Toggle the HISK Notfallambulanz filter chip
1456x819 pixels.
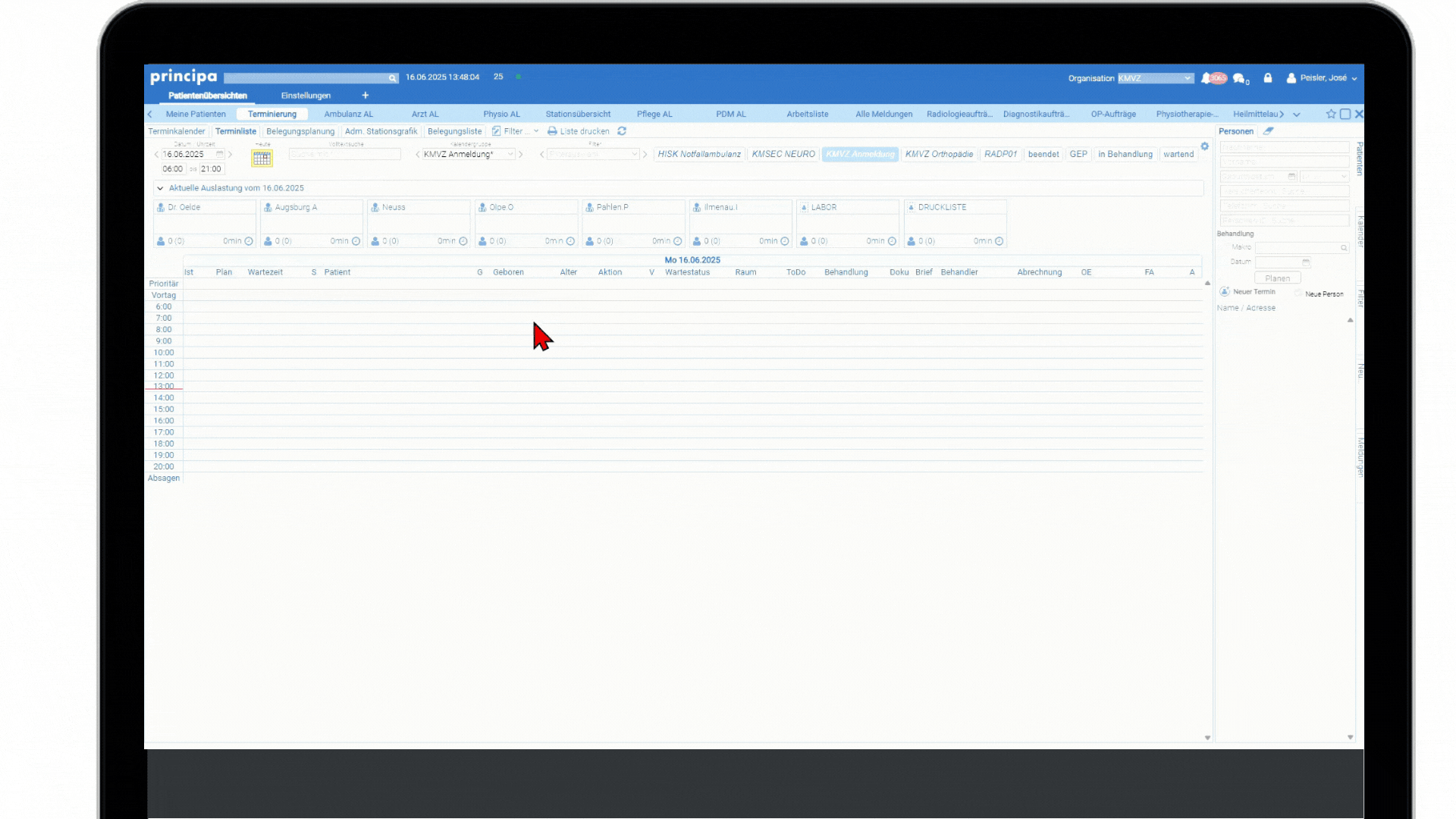(x=699, y=154)
